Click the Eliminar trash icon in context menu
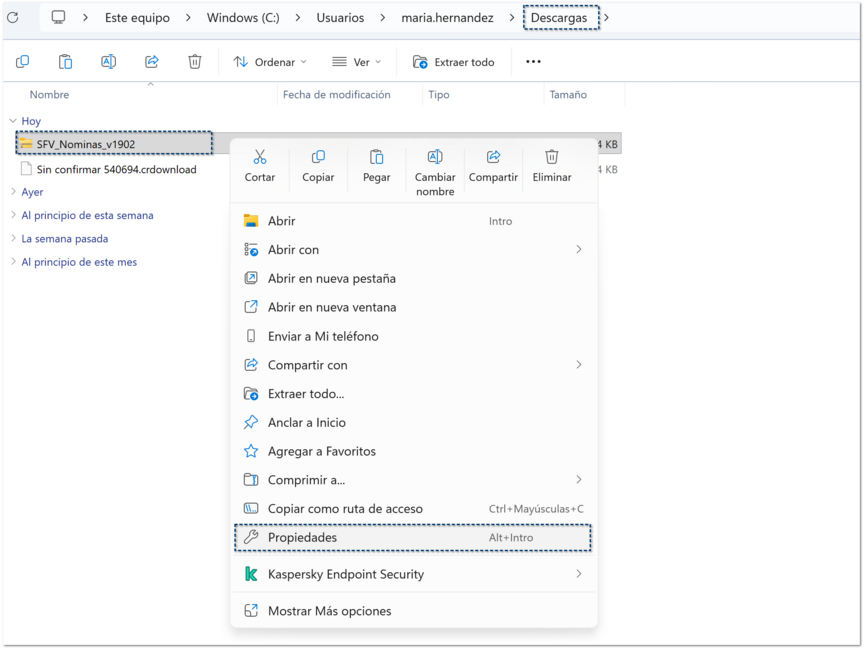The height and width of the screenshot is (649, 864). 552,158
